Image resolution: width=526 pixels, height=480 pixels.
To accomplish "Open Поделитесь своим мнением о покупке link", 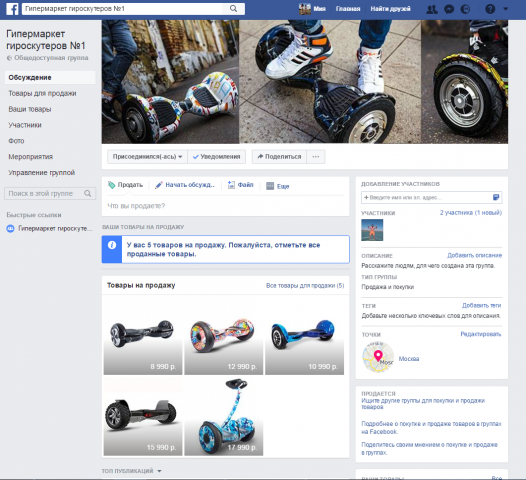I will tap(429, 448).
